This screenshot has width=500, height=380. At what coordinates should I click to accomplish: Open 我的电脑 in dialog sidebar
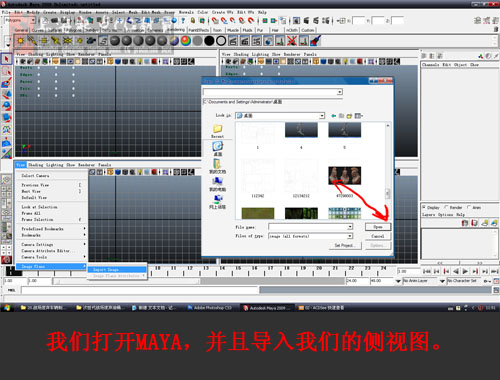click(x=217, y=184)
